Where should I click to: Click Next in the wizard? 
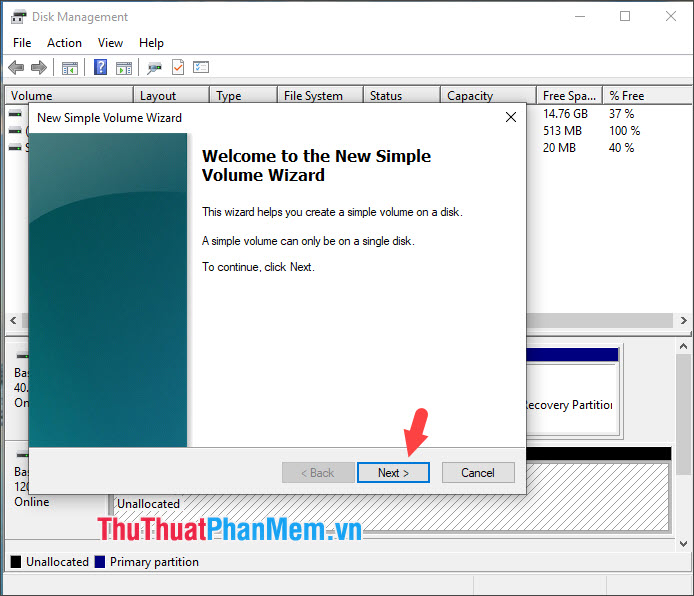tap(393, 473)
